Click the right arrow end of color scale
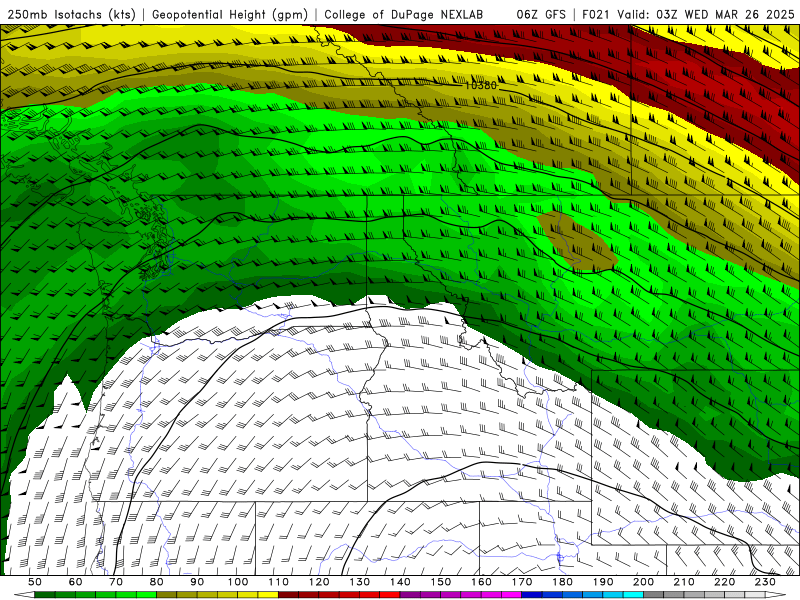Screen dimensions: 800x600 pos(776,595)
